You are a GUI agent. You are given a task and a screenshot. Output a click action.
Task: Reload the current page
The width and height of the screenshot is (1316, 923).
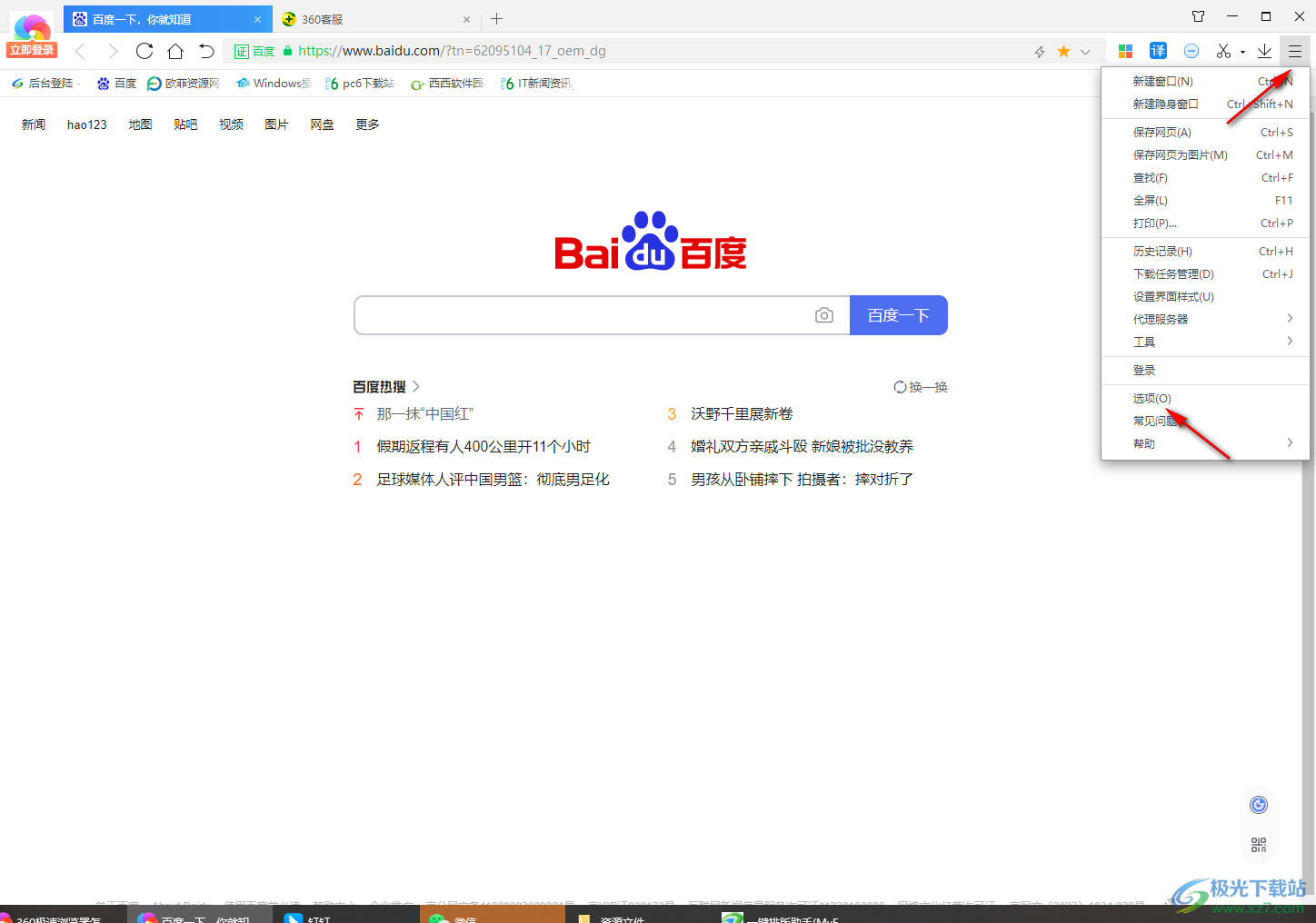(145, 51)
